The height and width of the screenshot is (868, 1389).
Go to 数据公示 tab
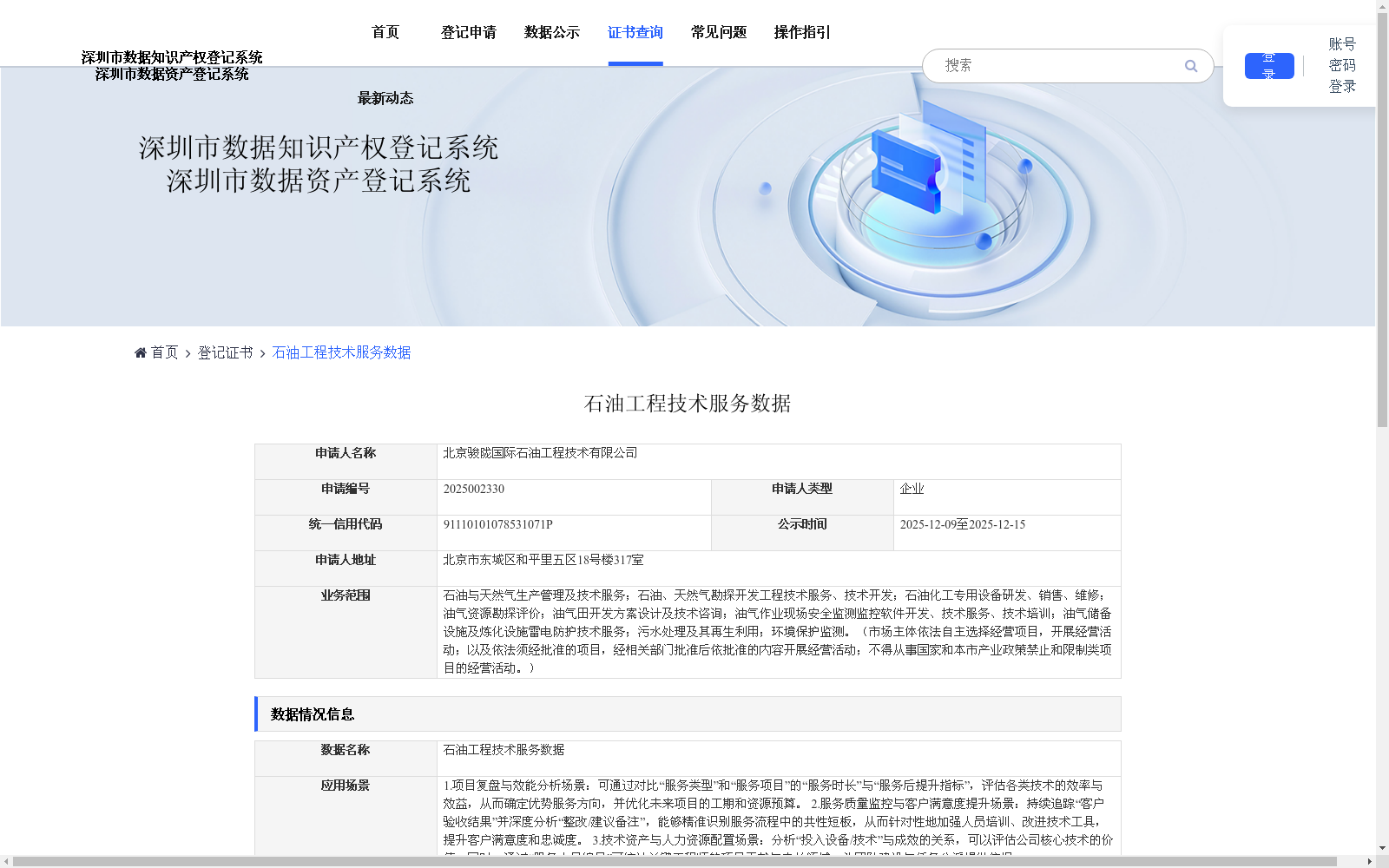point(552,32)
